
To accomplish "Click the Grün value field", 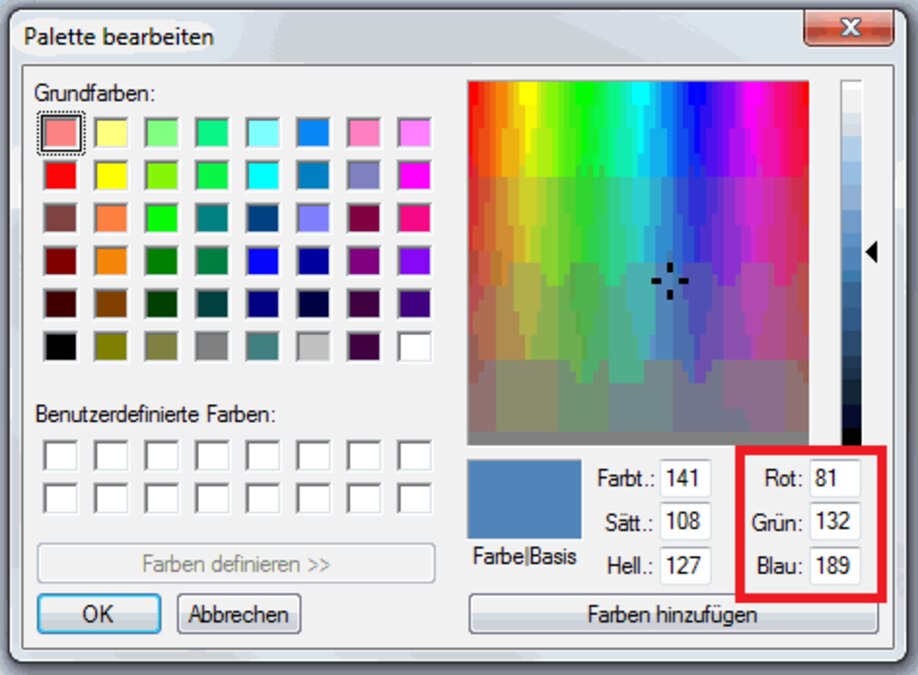I will [x=835, y=521].
